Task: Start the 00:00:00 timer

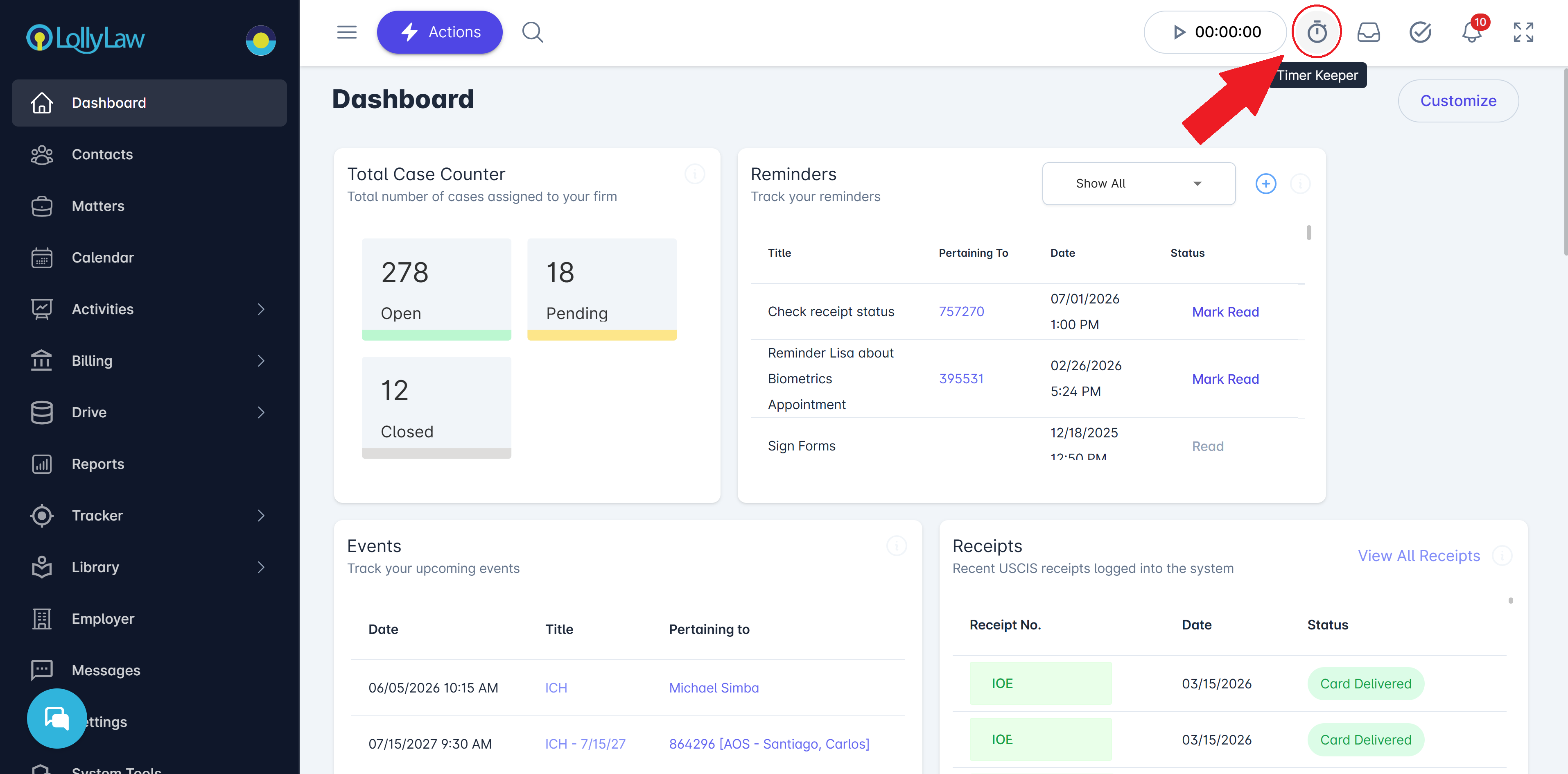Action: pos(1179,32)
